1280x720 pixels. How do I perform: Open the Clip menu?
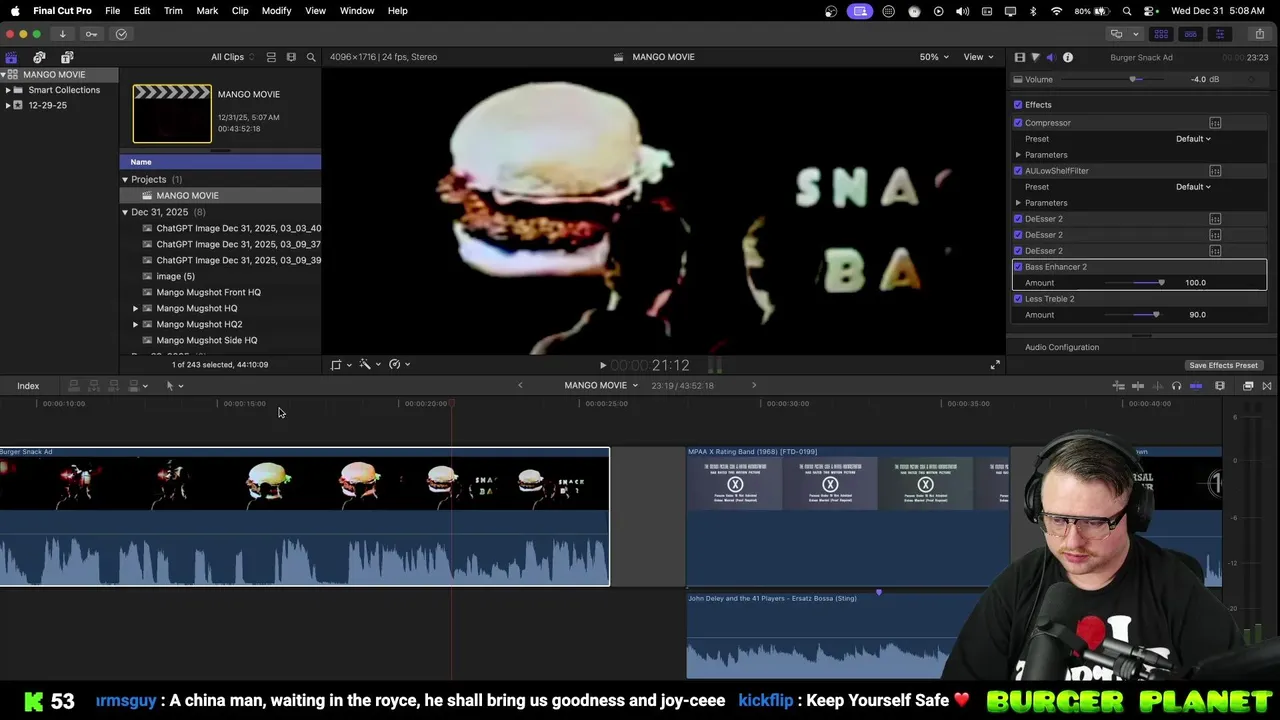[240, 11]
